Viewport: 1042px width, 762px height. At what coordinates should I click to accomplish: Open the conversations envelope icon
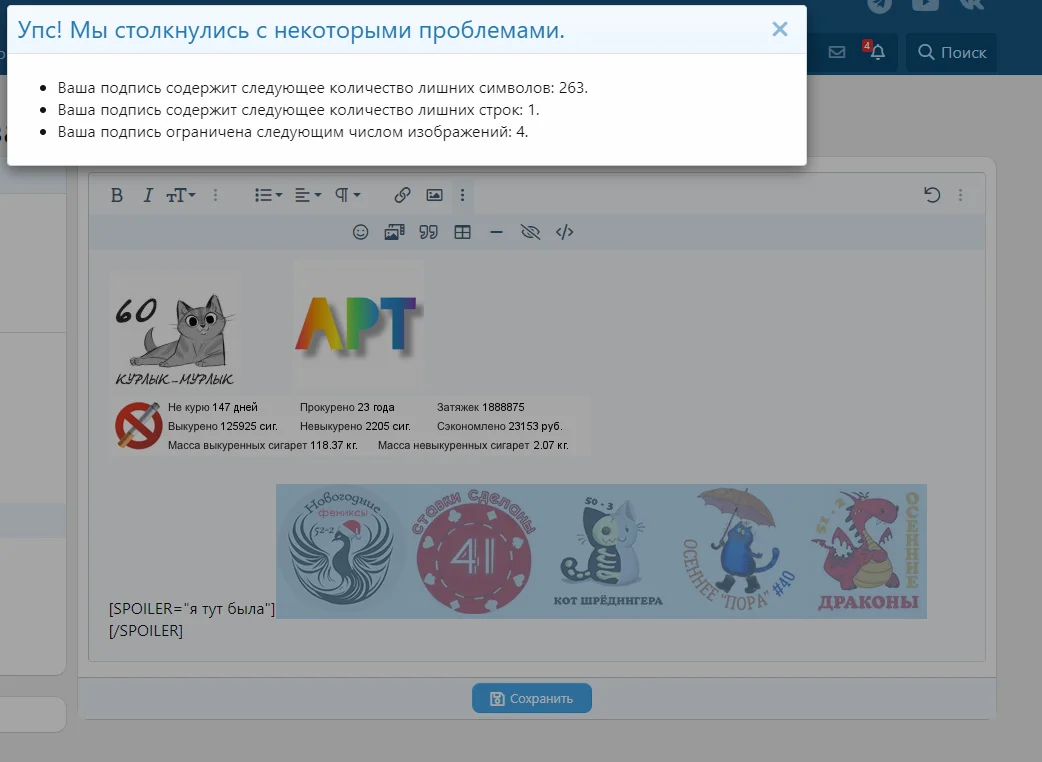tap(837, 52)
